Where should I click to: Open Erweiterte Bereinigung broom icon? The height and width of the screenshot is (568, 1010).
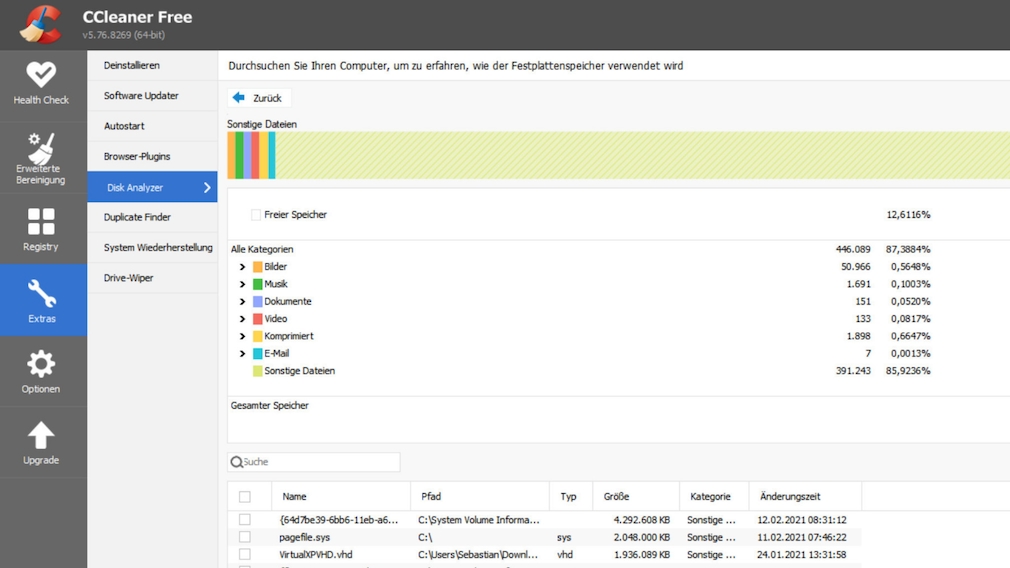pyautogui.click(x=41, y=147)
